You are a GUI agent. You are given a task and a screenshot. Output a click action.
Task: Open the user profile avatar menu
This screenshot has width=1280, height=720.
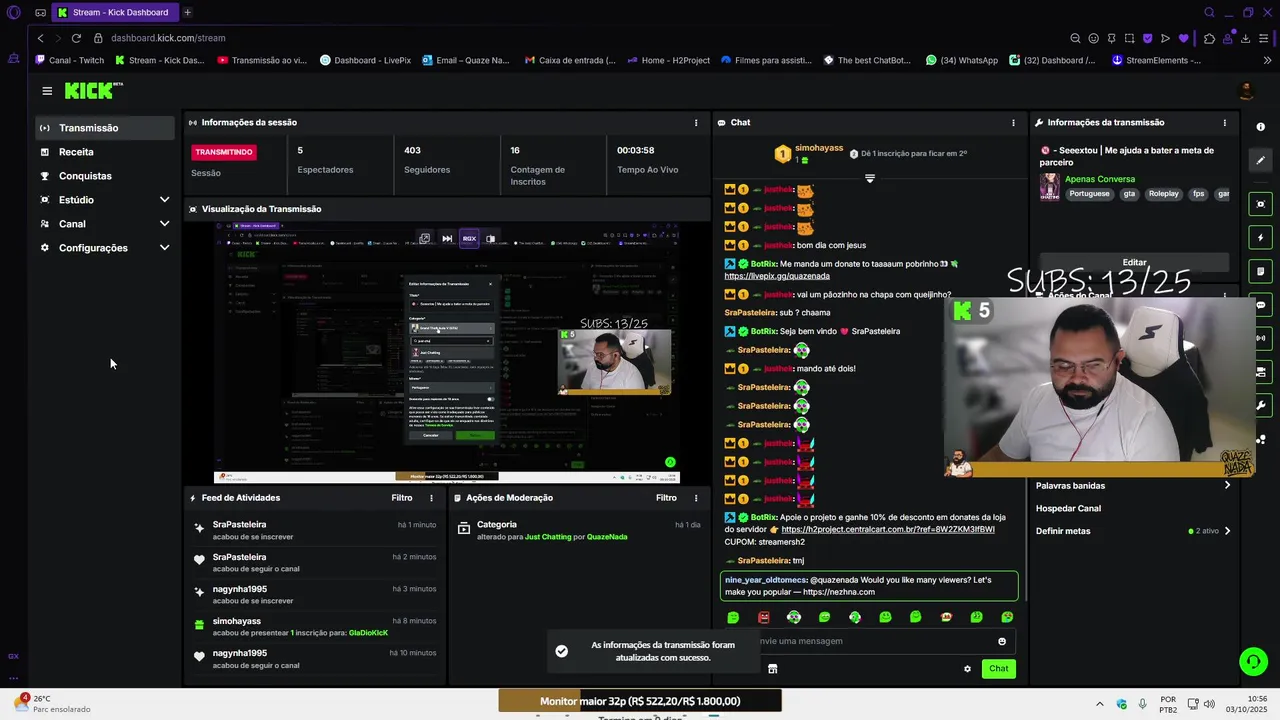click(x=1246, y=91)
